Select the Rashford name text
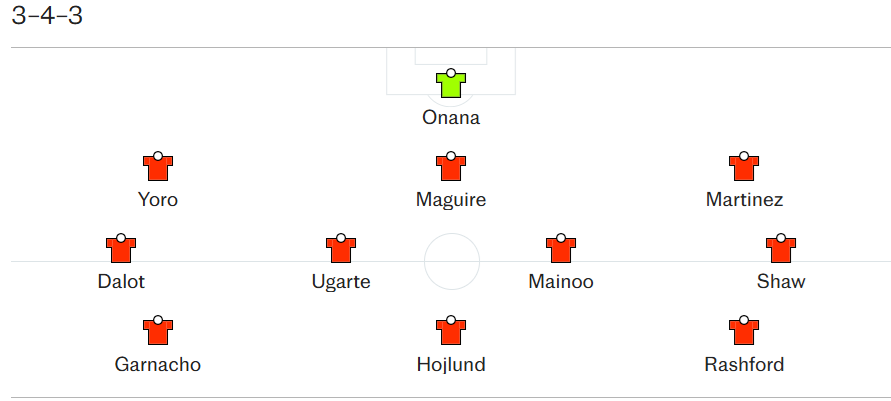This screenshot has height=401, width=891. [x=744, y=365]
